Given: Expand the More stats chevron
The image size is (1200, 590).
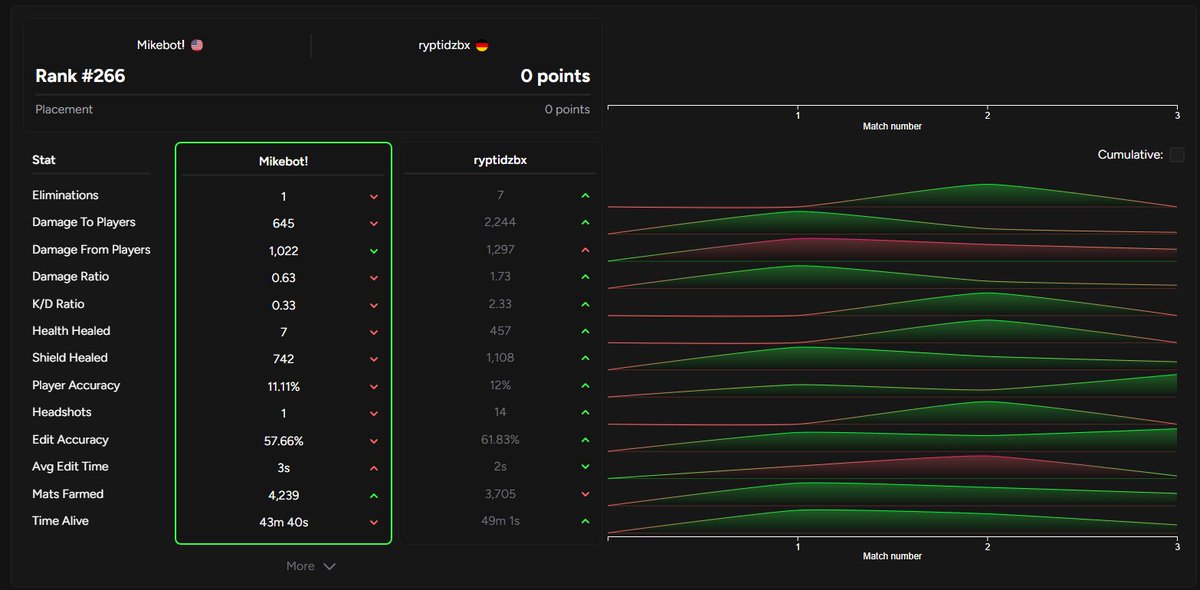Looking at the screenshot, I should coord(330,566).
